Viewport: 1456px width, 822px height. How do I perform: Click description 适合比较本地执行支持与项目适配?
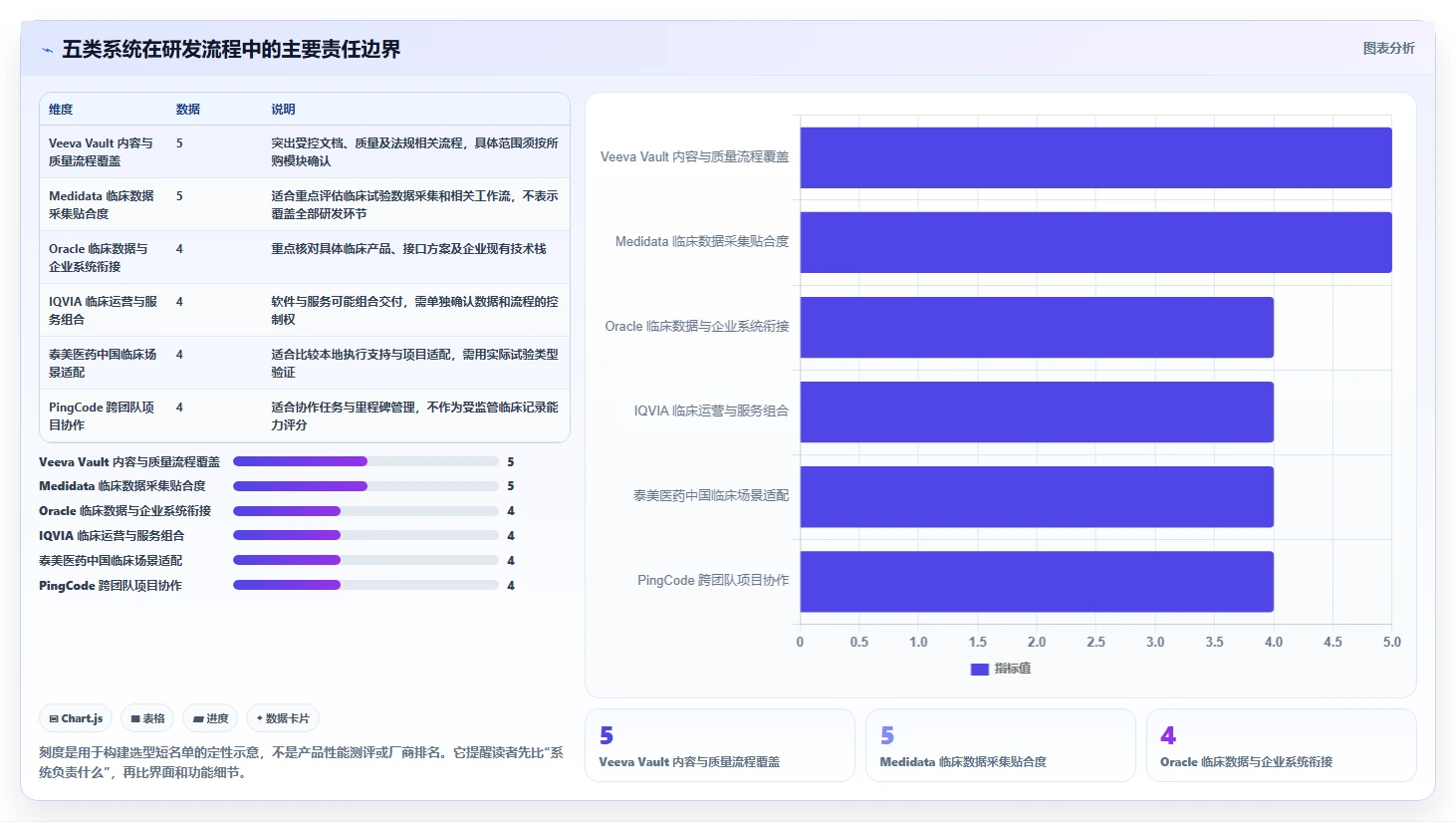pyautogui.click(x=414, y=363)
